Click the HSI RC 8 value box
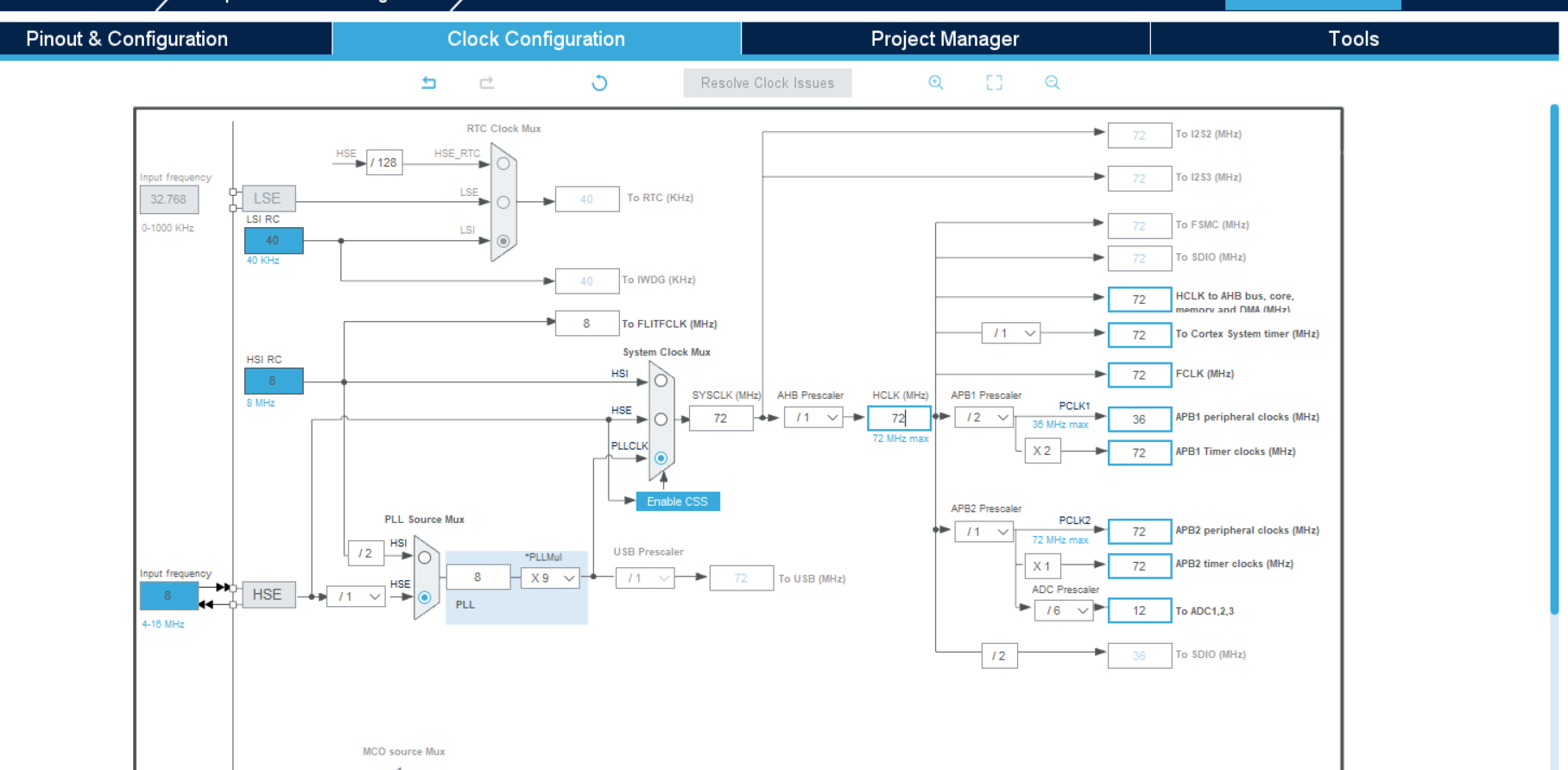The height and width of the screenshot is (770, 1568). (274, 381)
